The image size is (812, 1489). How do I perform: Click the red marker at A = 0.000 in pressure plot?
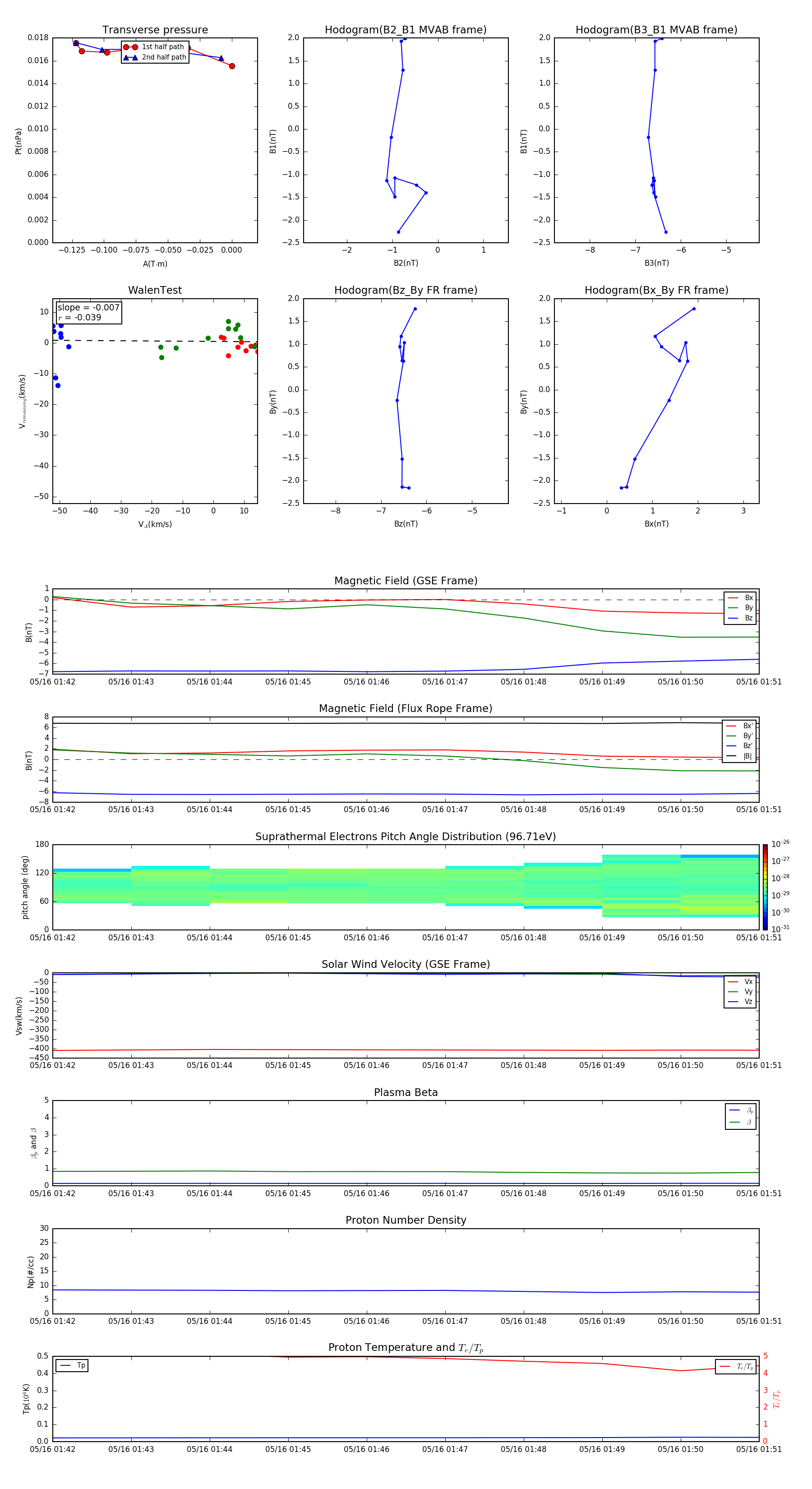[232, 66]
